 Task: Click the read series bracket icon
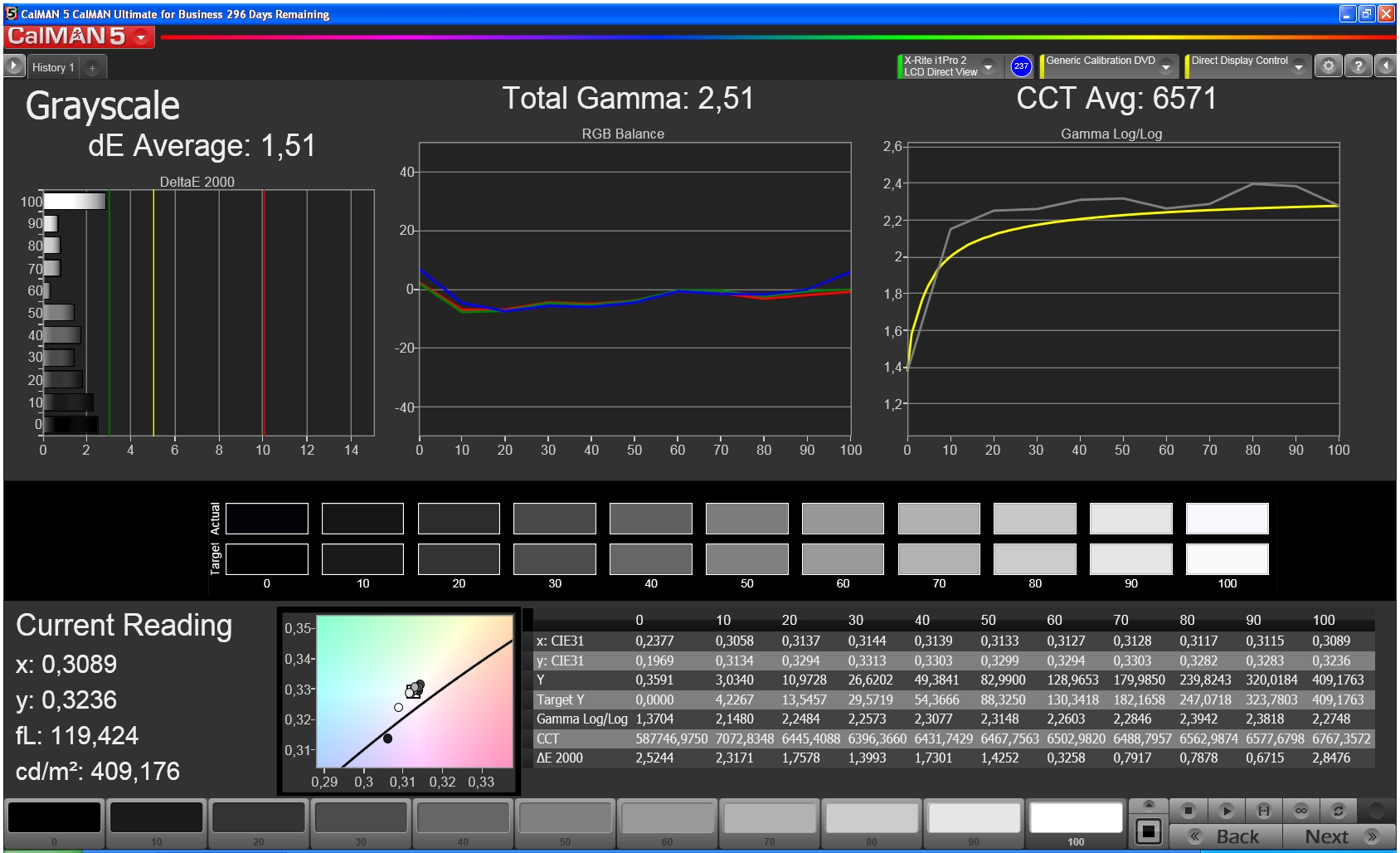pyautogui.click(x=1264, y=810)
